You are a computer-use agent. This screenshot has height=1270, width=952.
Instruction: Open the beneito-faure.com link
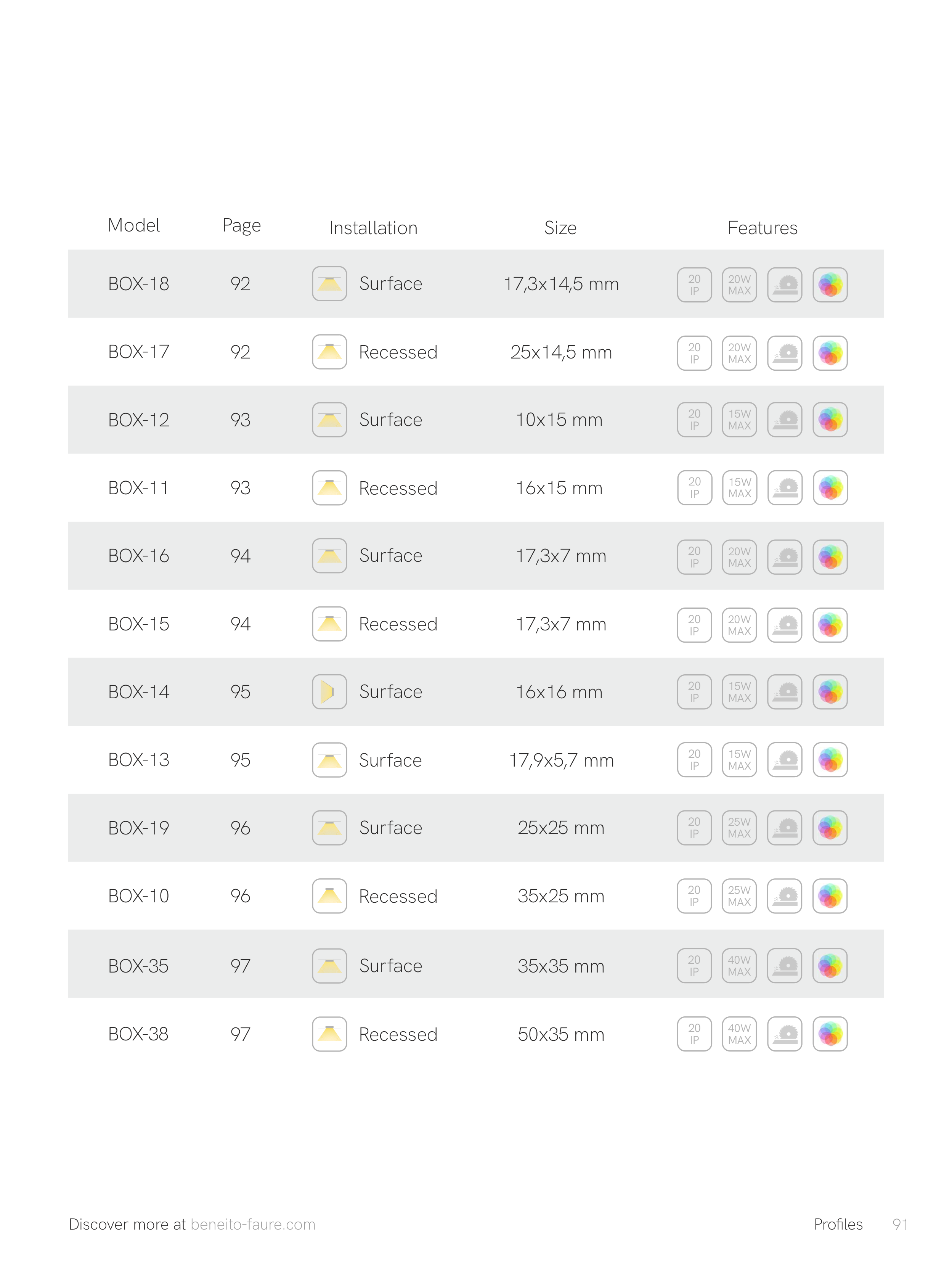click(253, 1224)
